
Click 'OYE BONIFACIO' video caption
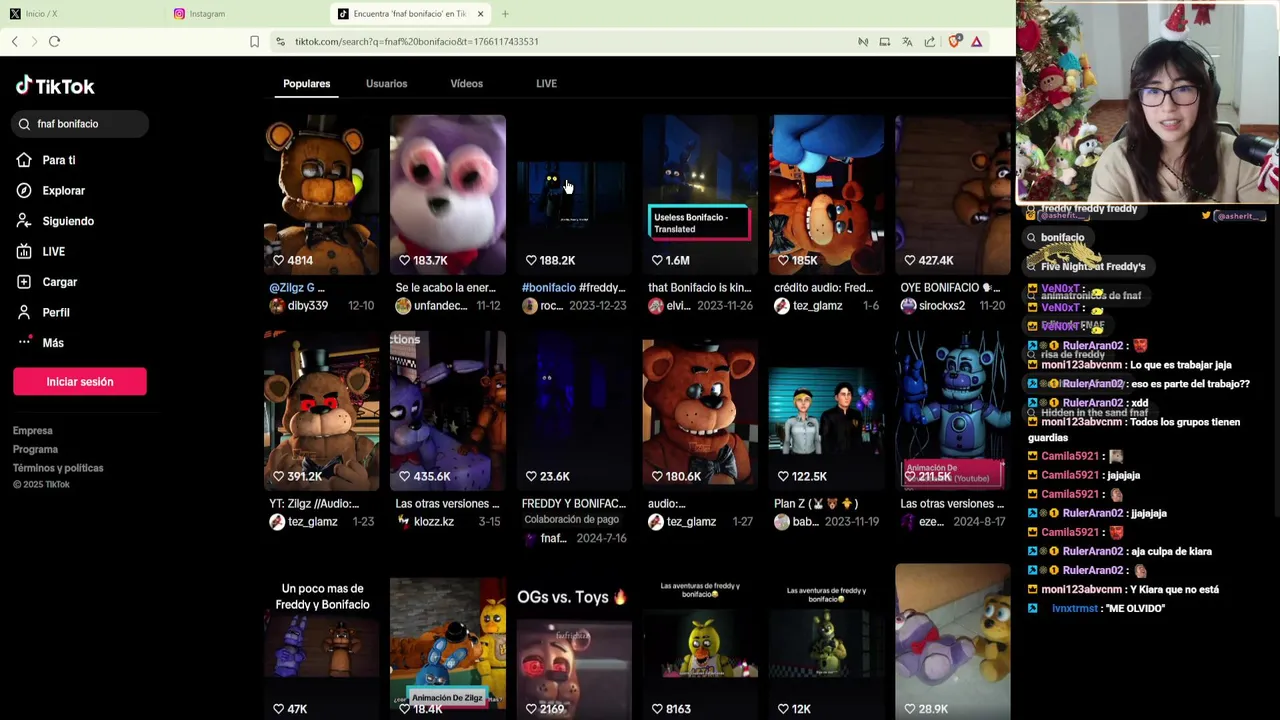coord(952,288)
